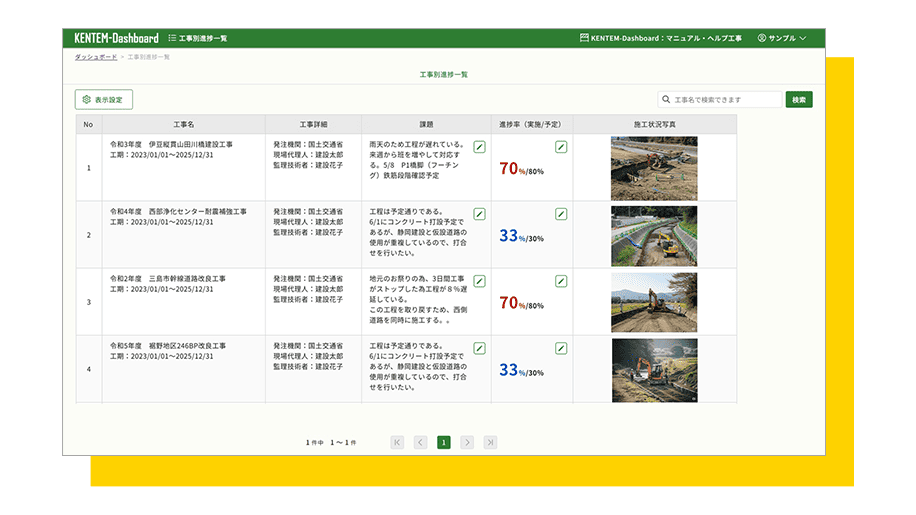Go to the ダッシュボード breadcrumb link
Screen dimensions: 916x515
95,58
